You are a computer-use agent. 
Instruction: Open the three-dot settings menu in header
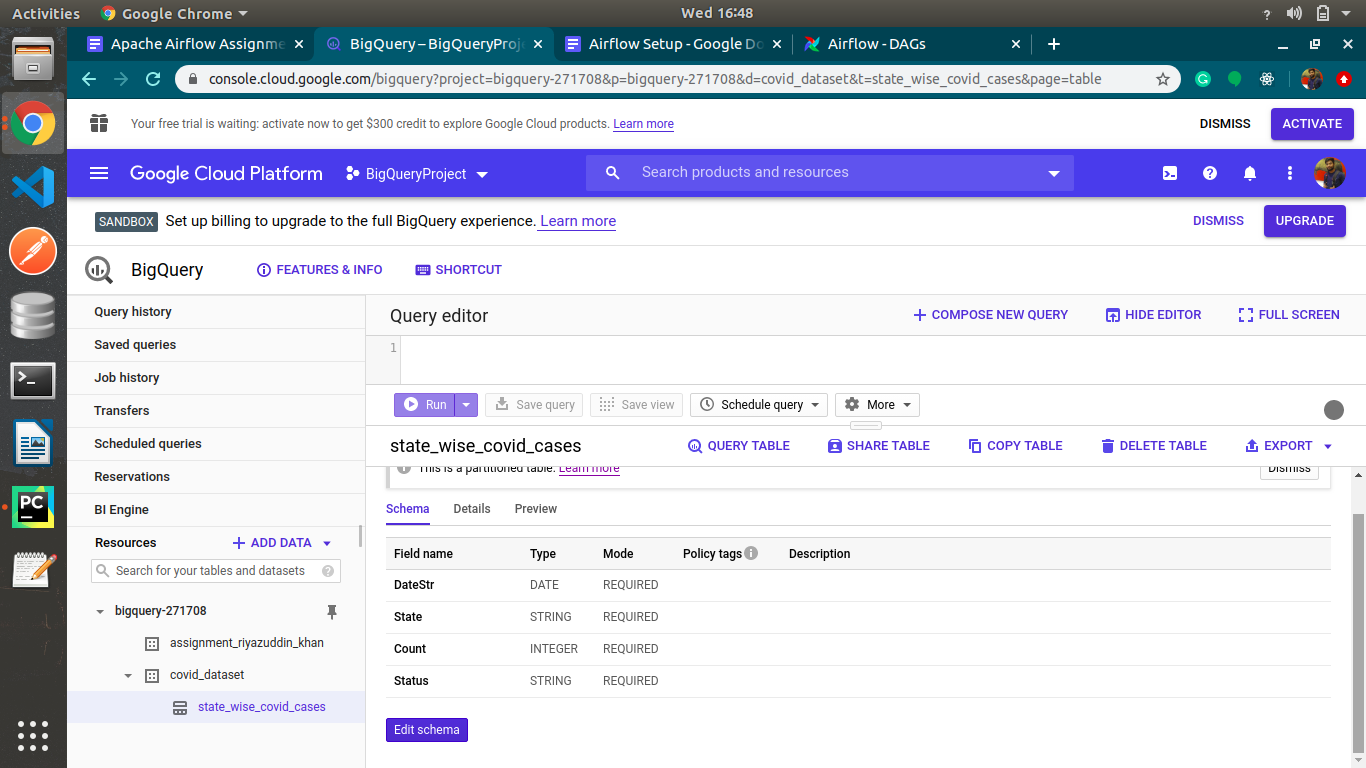(x=1290, y=173)
